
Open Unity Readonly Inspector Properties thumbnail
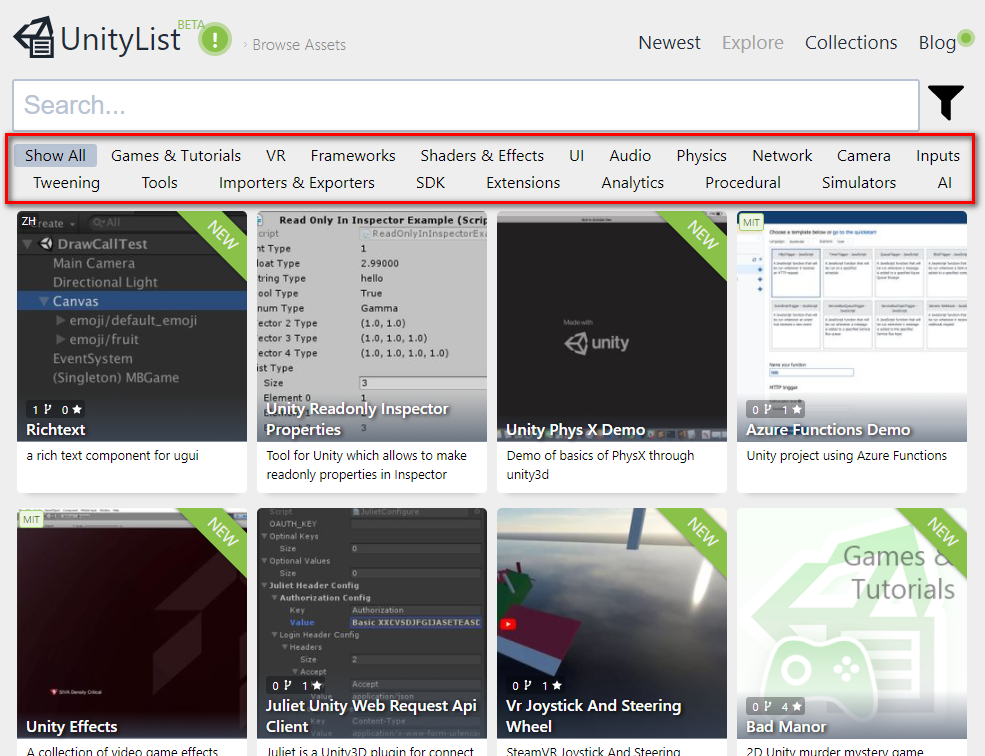(x=372, y=326)
